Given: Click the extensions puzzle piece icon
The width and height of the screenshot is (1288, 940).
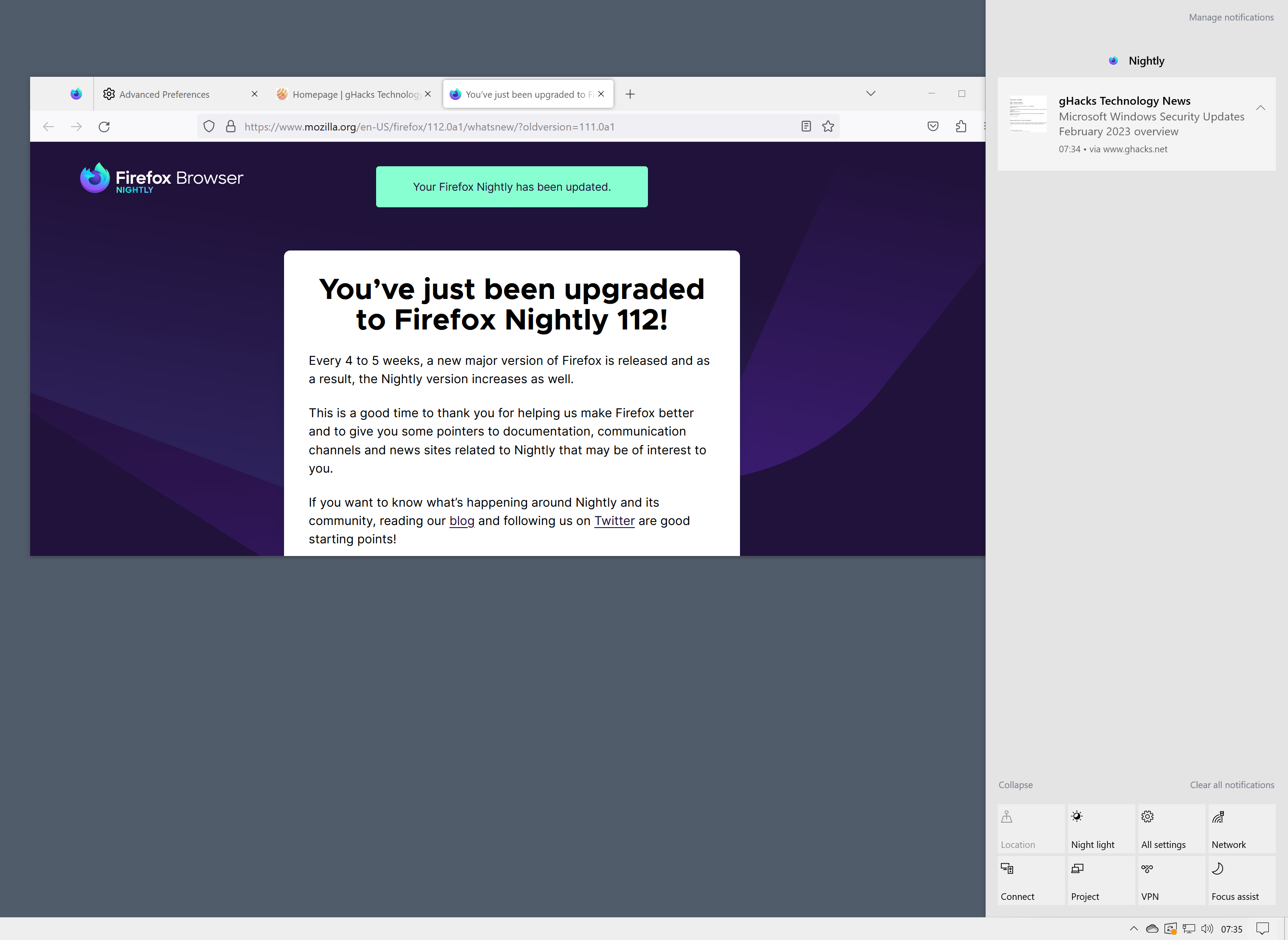Looking at the screenshot, I should (961, 126).
